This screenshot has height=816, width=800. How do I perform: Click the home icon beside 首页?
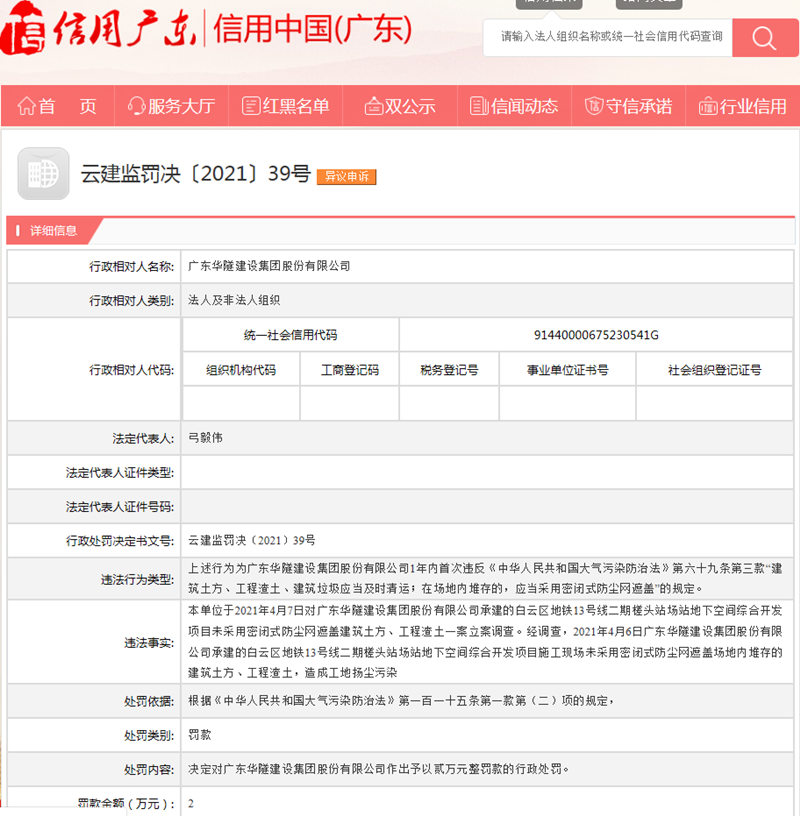[x=27, y=106]
